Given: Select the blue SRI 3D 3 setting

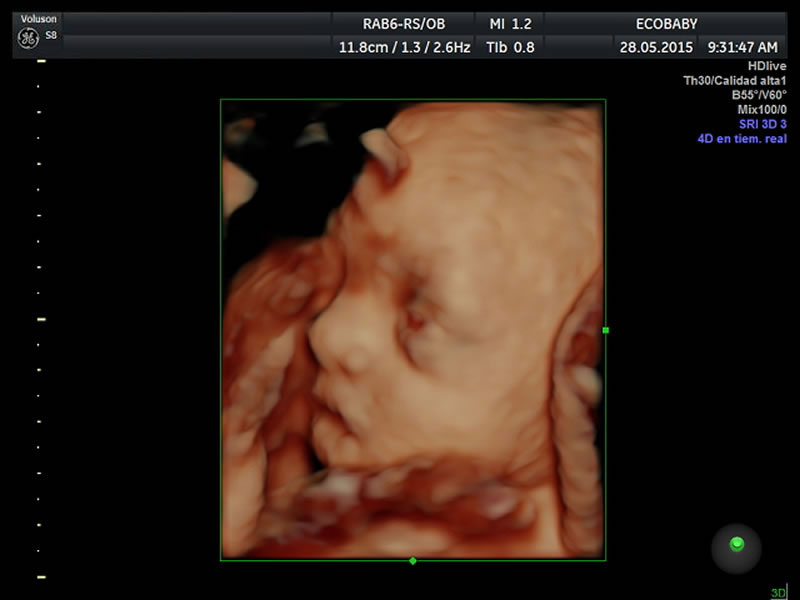Looking at the screenshot, I should click(x=762, y=124).
